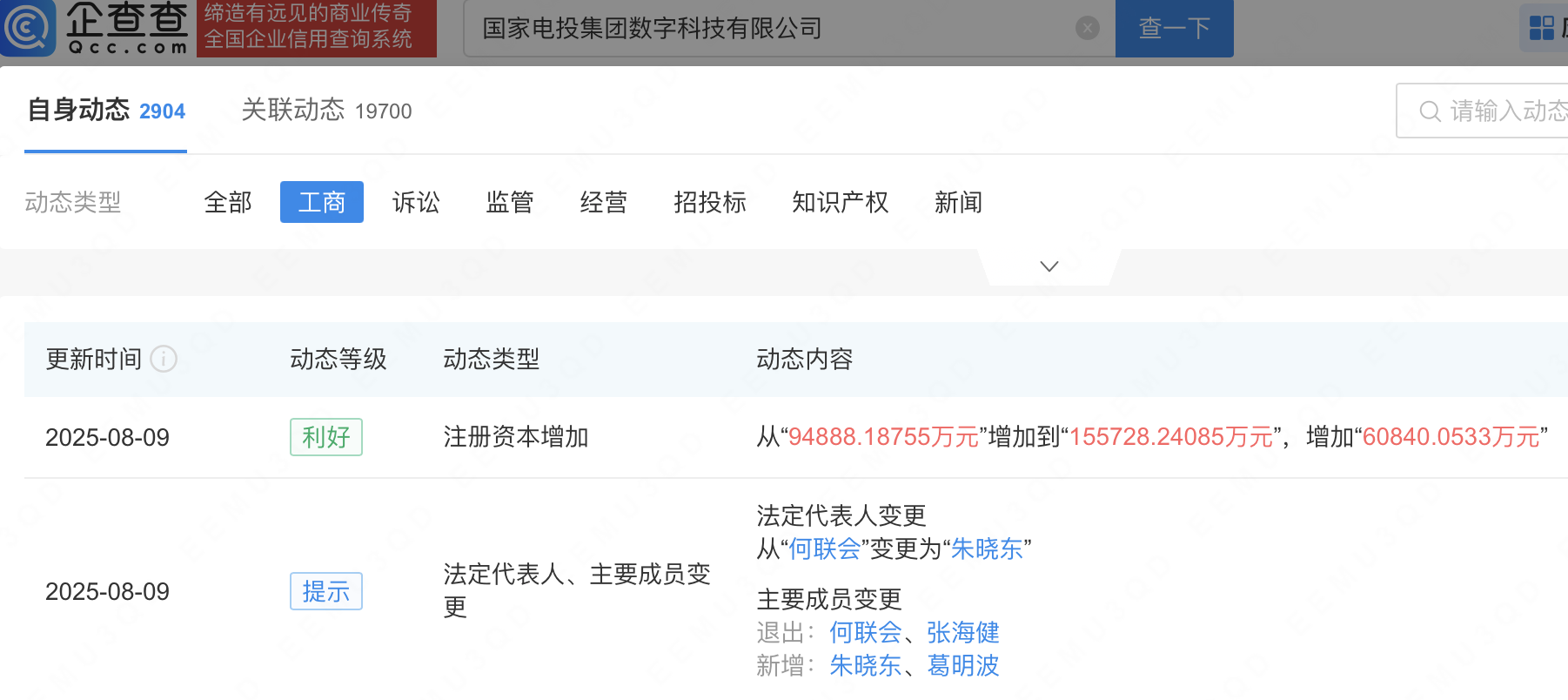Open 葛明波 profile link

coord(963,665)
